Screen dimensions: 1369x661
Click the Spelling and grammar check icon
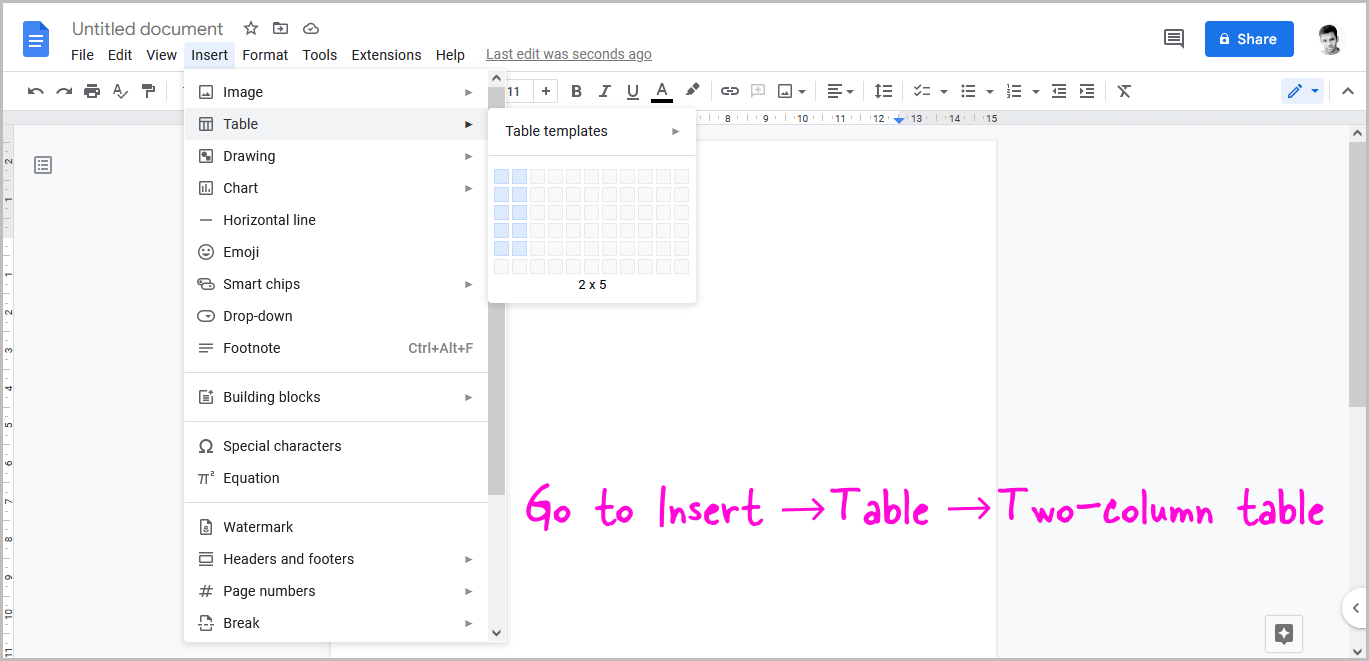[x=120, y=91]
